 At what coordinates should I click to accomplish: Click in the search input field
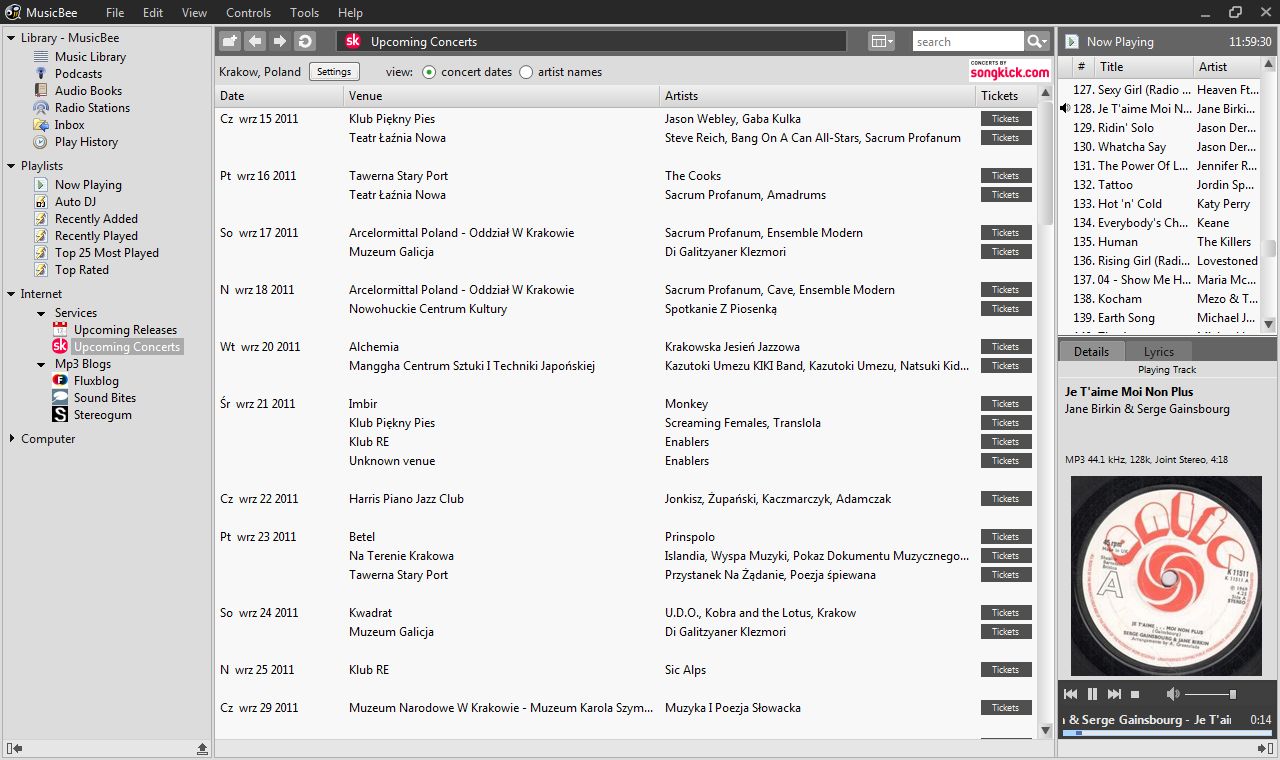[x=968, y=41]
